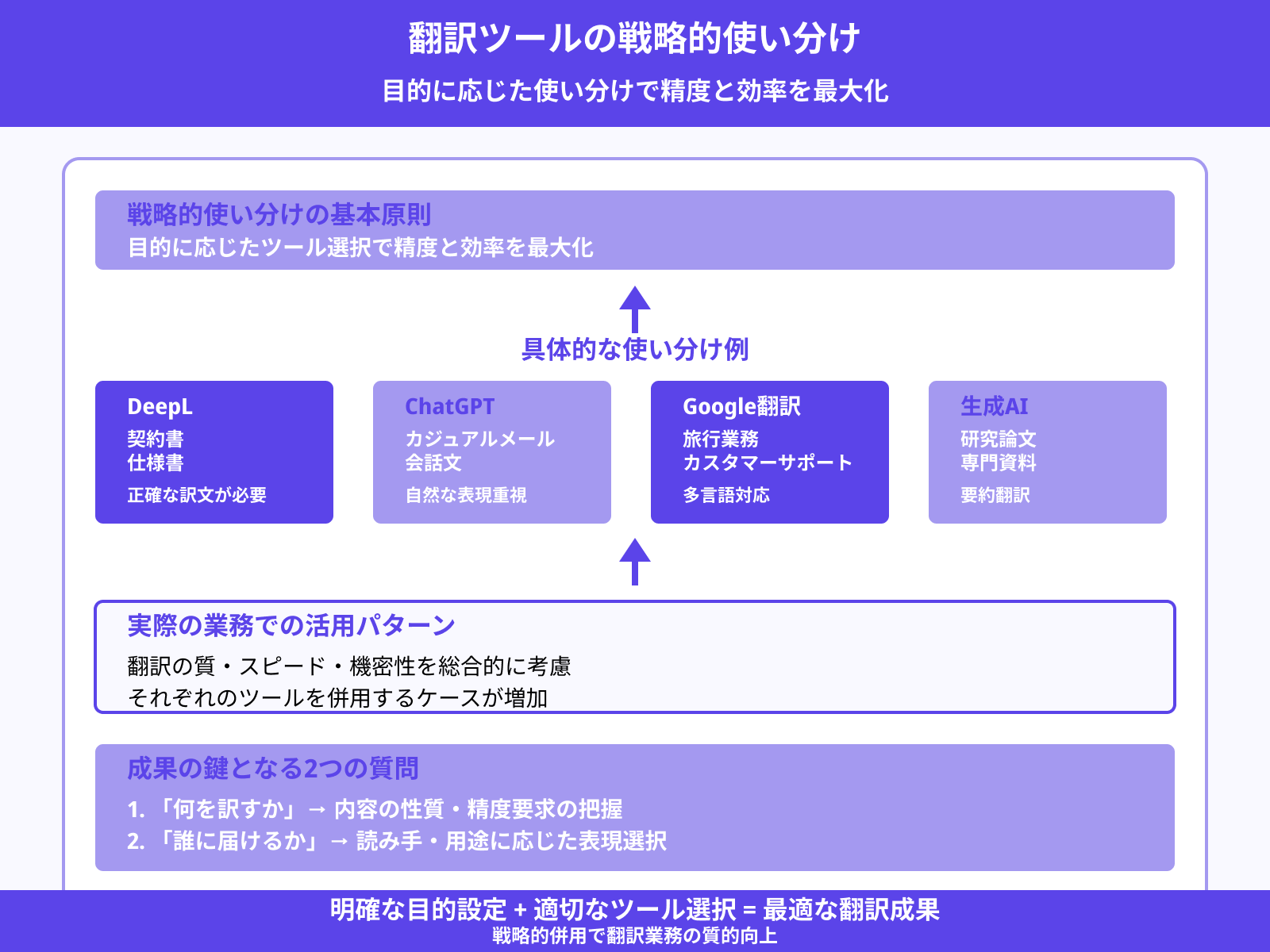The height and width of the screenshot is (952, 1270).
Task: Select the DeepL tool card
Action: [x=214, y=452]
